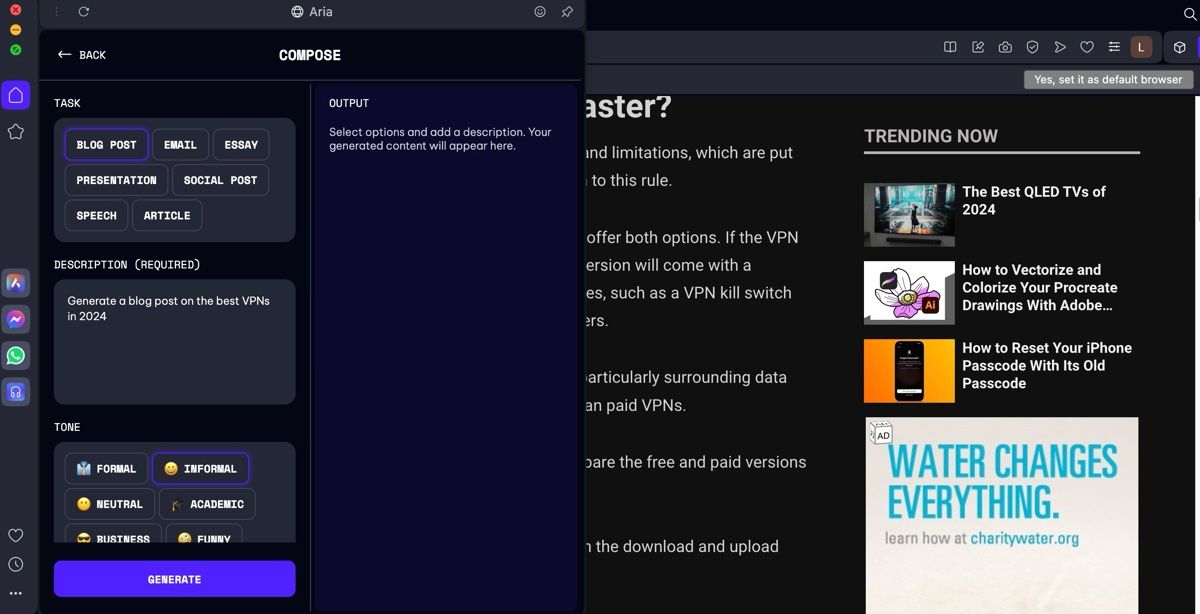Expand sidebar setup via ellipsis
Screen dimensions: 1200x614
pyautogui.click(x=16, y=592)
